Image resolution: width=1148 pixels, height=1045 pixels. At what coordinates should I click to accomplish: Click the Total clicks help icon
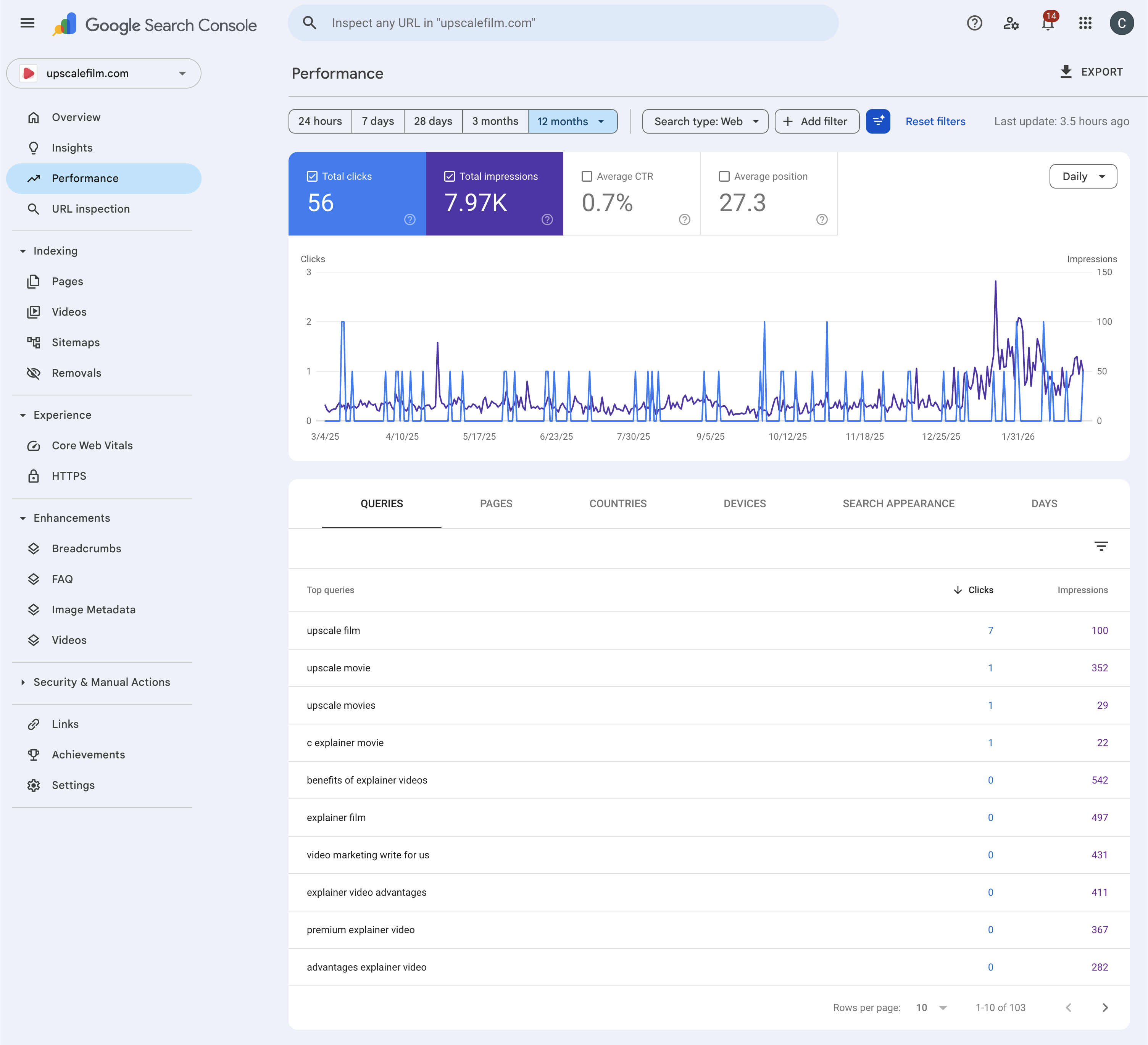410,220
